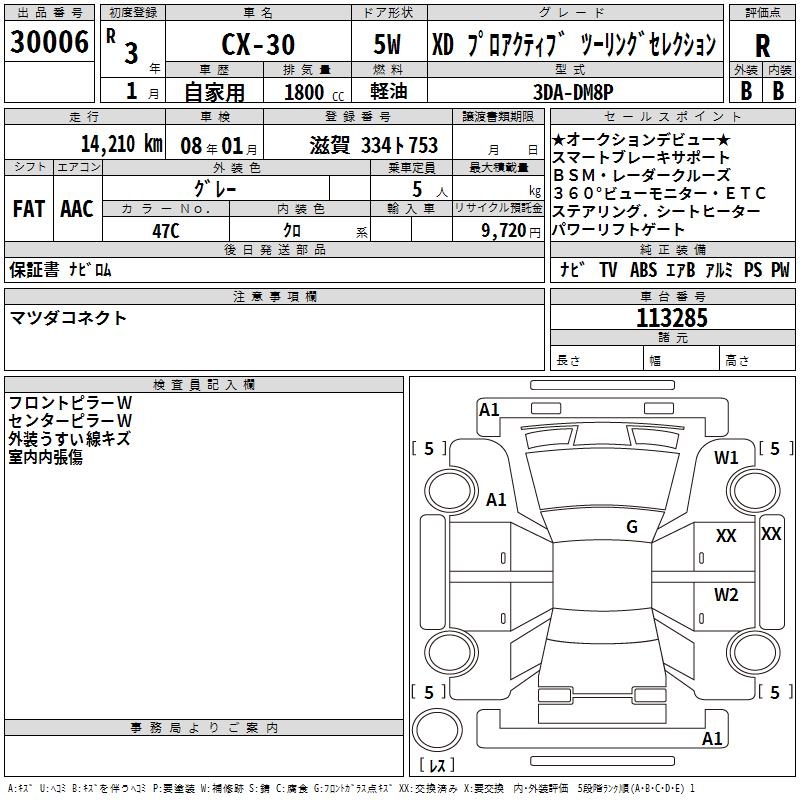The height and width of the screenshot is (800, 800).
Task: Click the AAC air conditioner value
Action: pyautogui.click(x=77, y=209)
